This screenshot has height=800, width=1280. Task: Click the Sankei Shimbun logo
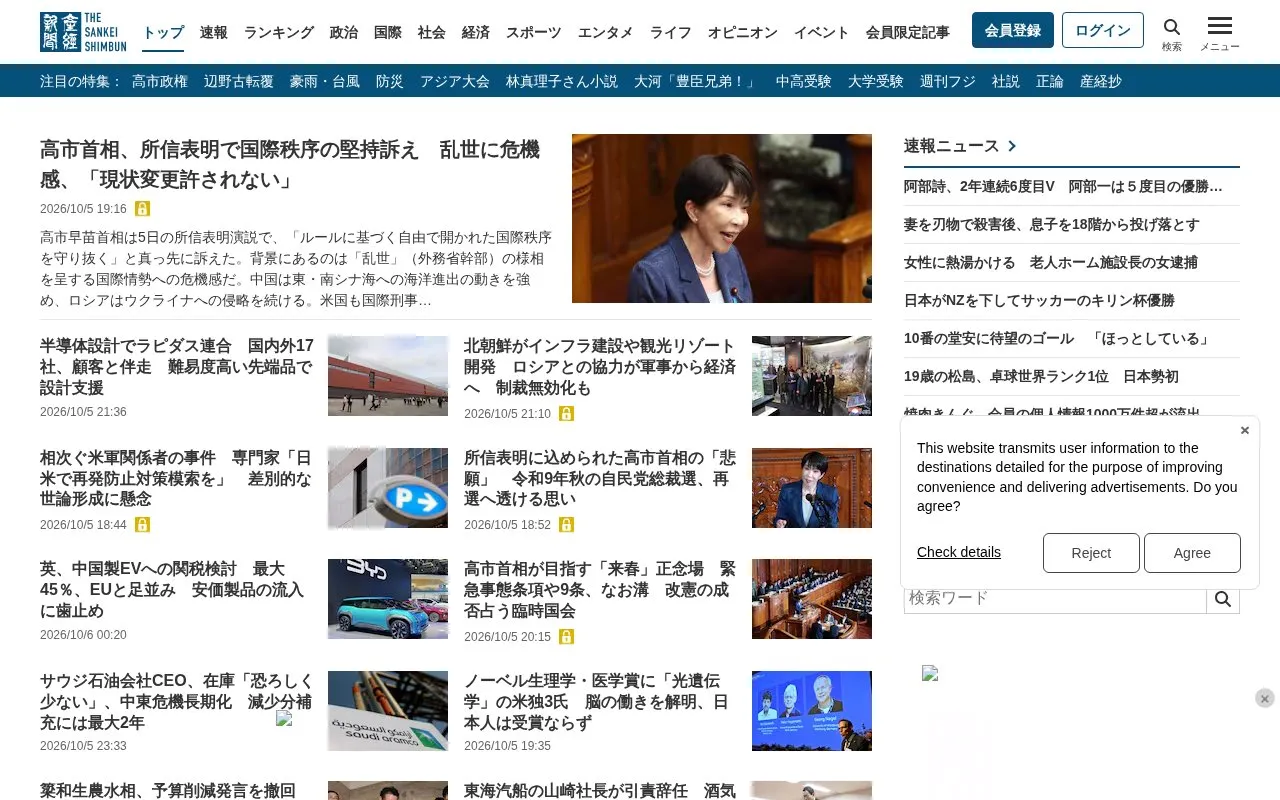83,32
